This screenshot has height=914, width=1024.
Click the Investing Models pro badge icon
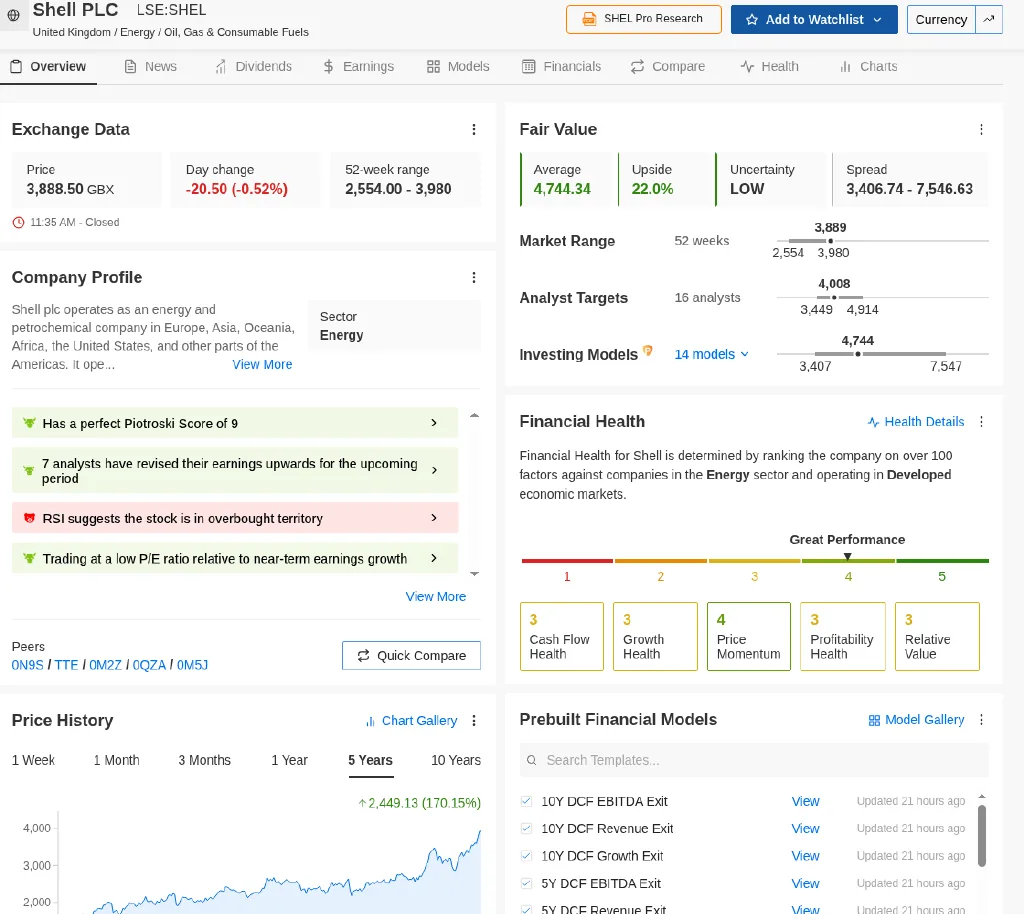tap(647, 351)
